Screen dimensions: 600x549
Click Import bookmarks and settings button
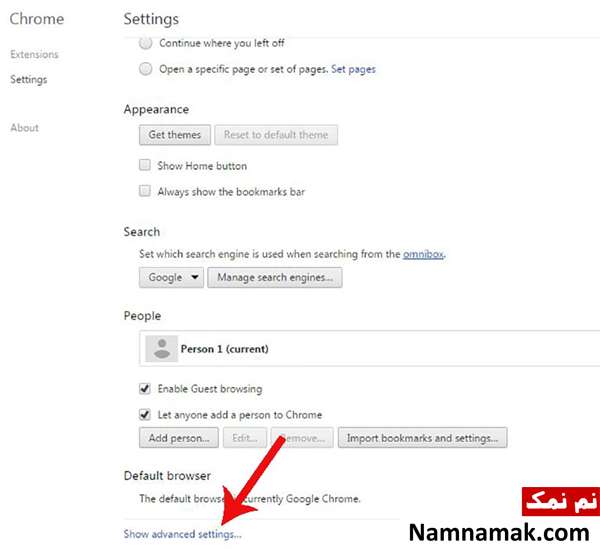422,438
